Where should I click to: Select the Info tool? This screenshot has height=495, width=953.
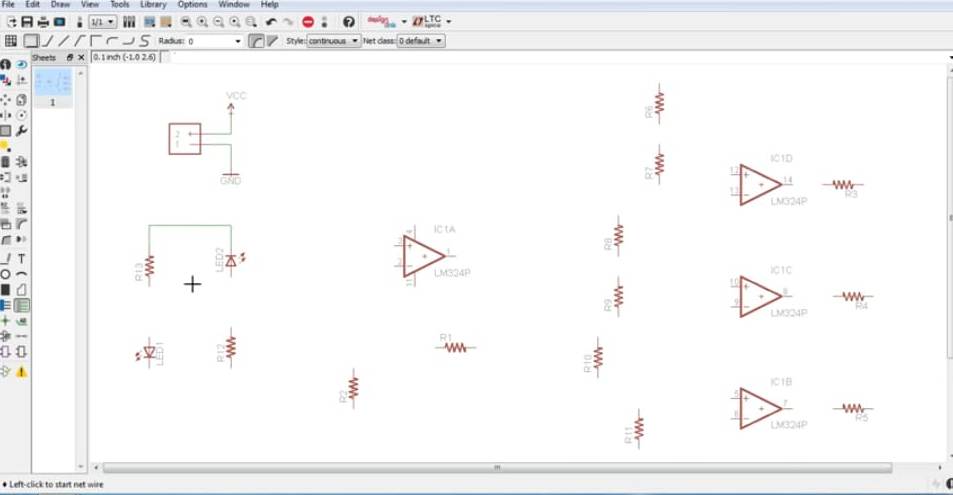coord(5,64)
